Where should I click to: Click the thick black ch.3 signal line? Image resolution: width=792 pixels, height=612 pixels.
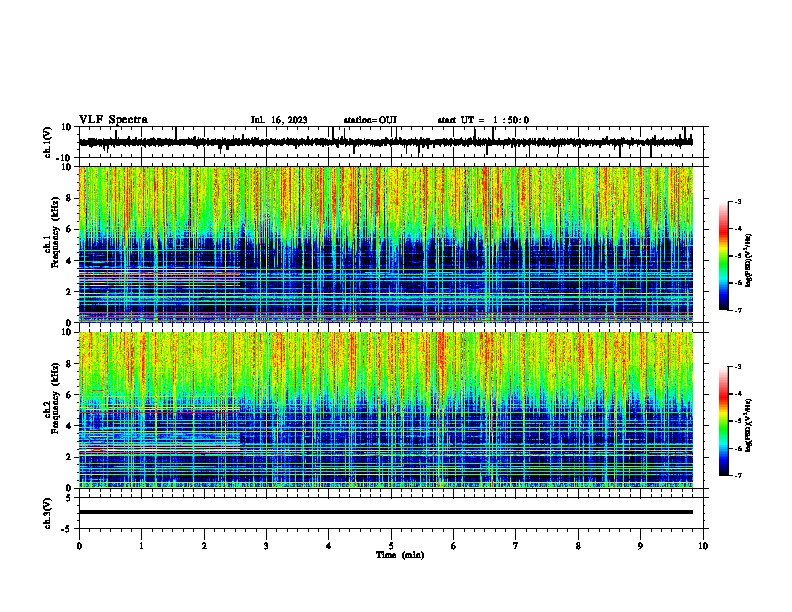(386, 512)
